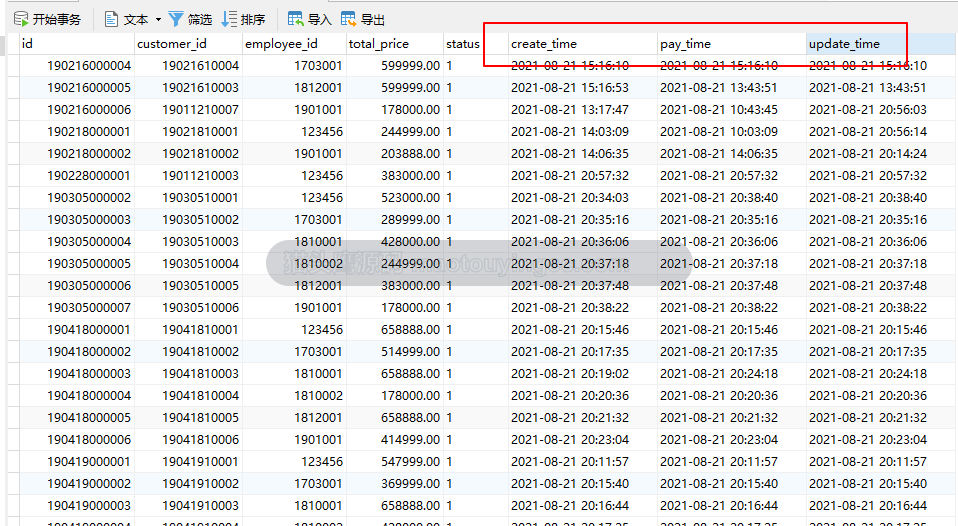Click employee_id cell in row 190216000004
This screenshot has width=958, height=526.
(x=294, y=66)
